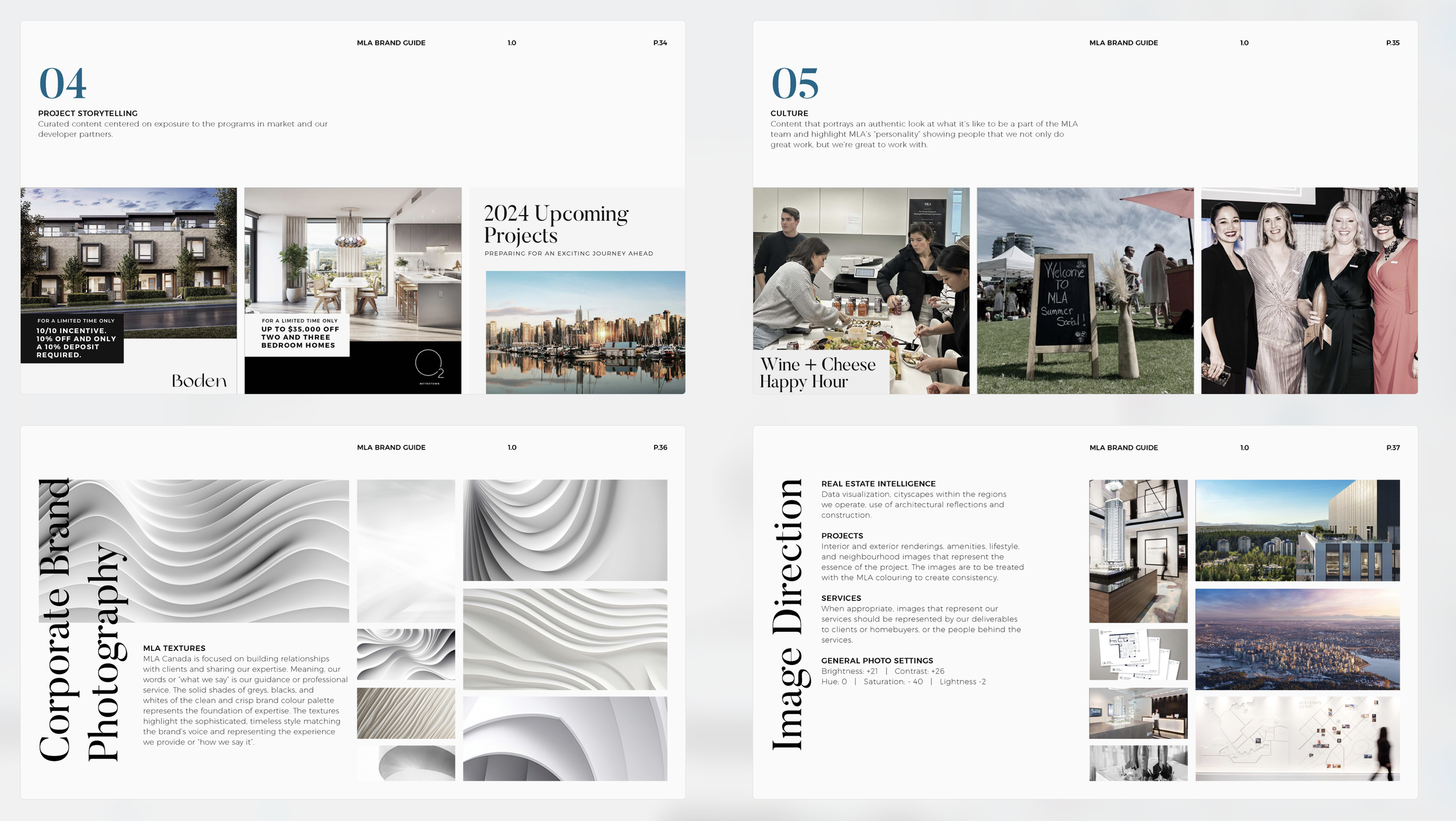1456x821 pixels.
Task: Click the curved fan texture top right page 36
Action: coord(565,530)
